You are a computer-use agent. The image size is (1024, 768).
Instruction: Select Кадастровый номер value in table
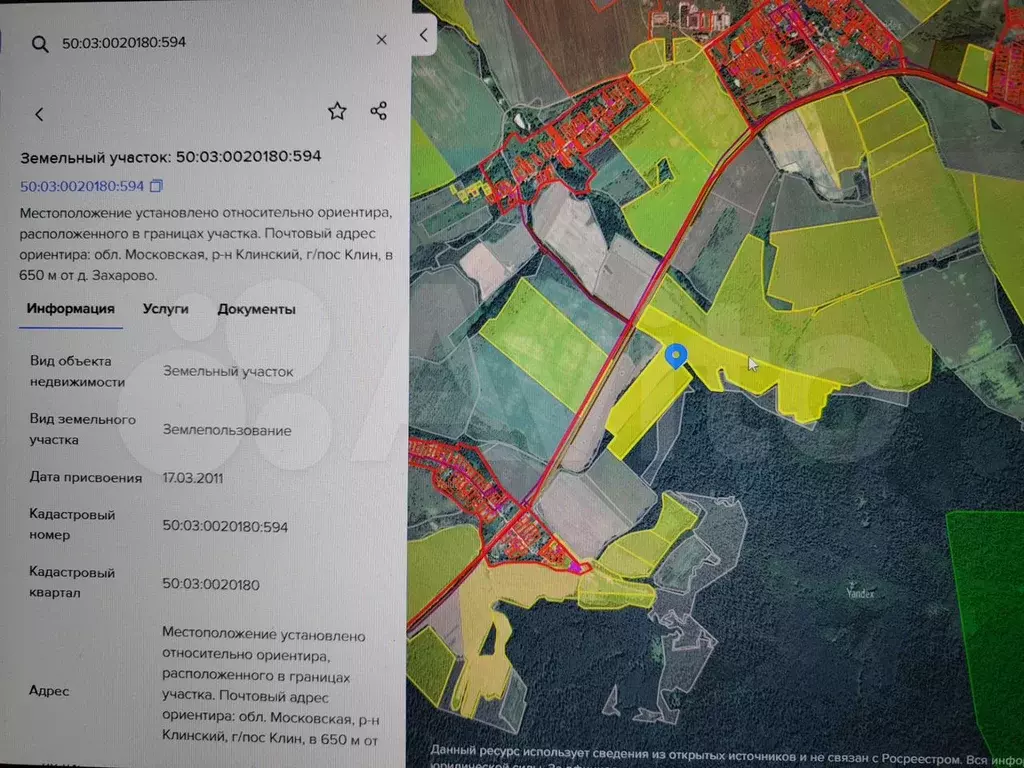click(225, 526)
